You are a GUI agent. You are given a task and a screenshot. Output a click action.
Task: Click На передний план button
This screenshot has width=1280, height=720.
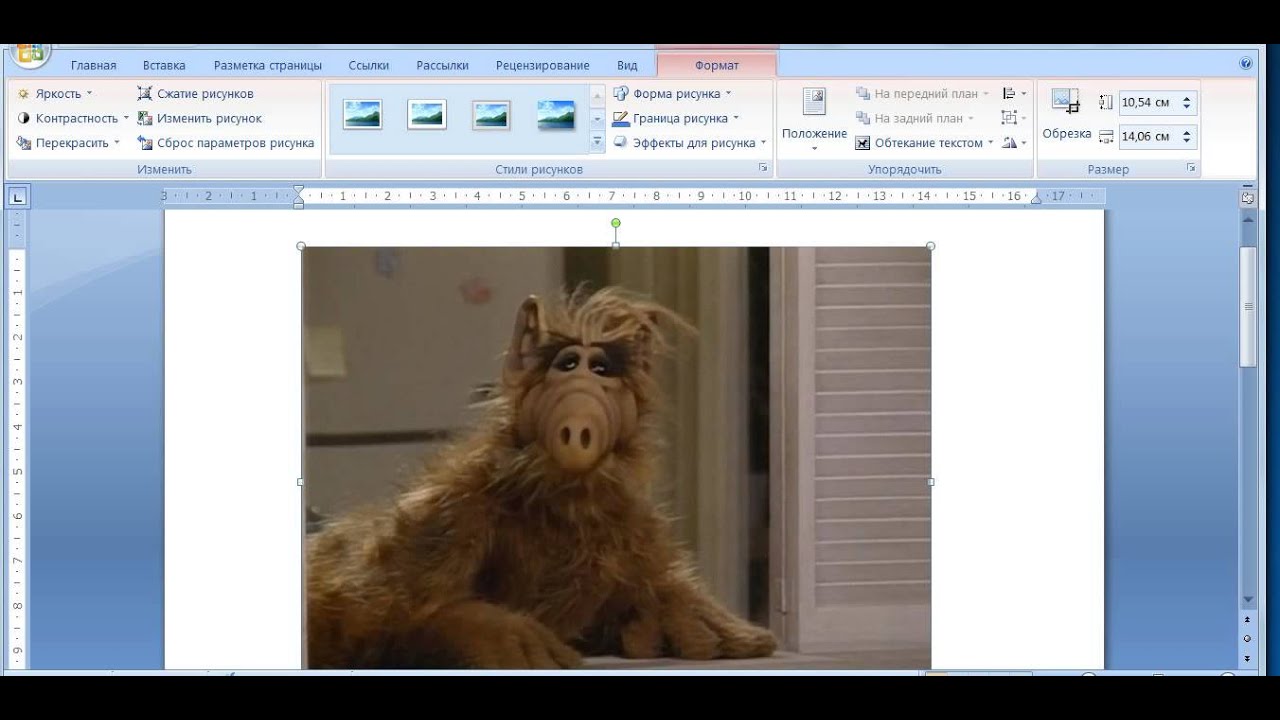point(922,93)
